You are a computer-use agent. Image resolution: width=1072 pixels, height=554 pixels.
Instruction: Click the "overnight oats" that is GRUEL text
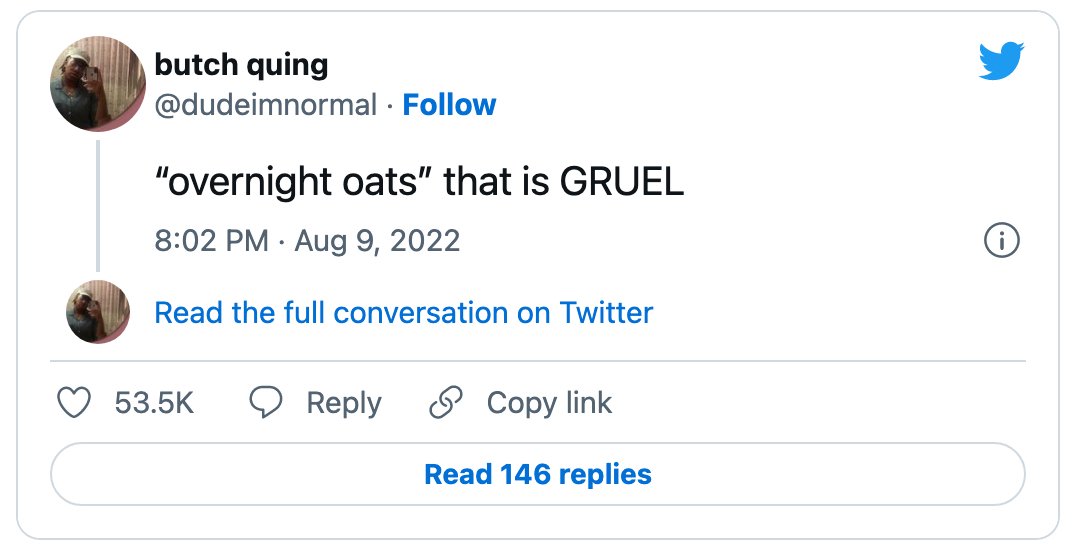(419, 182)
